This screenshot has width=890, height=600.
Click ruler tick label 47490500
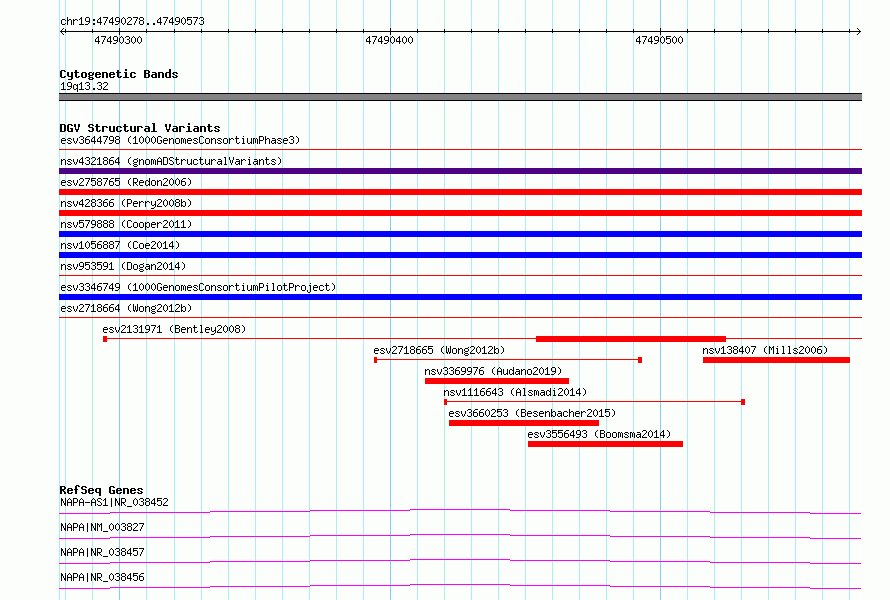(x=659, y=40)
